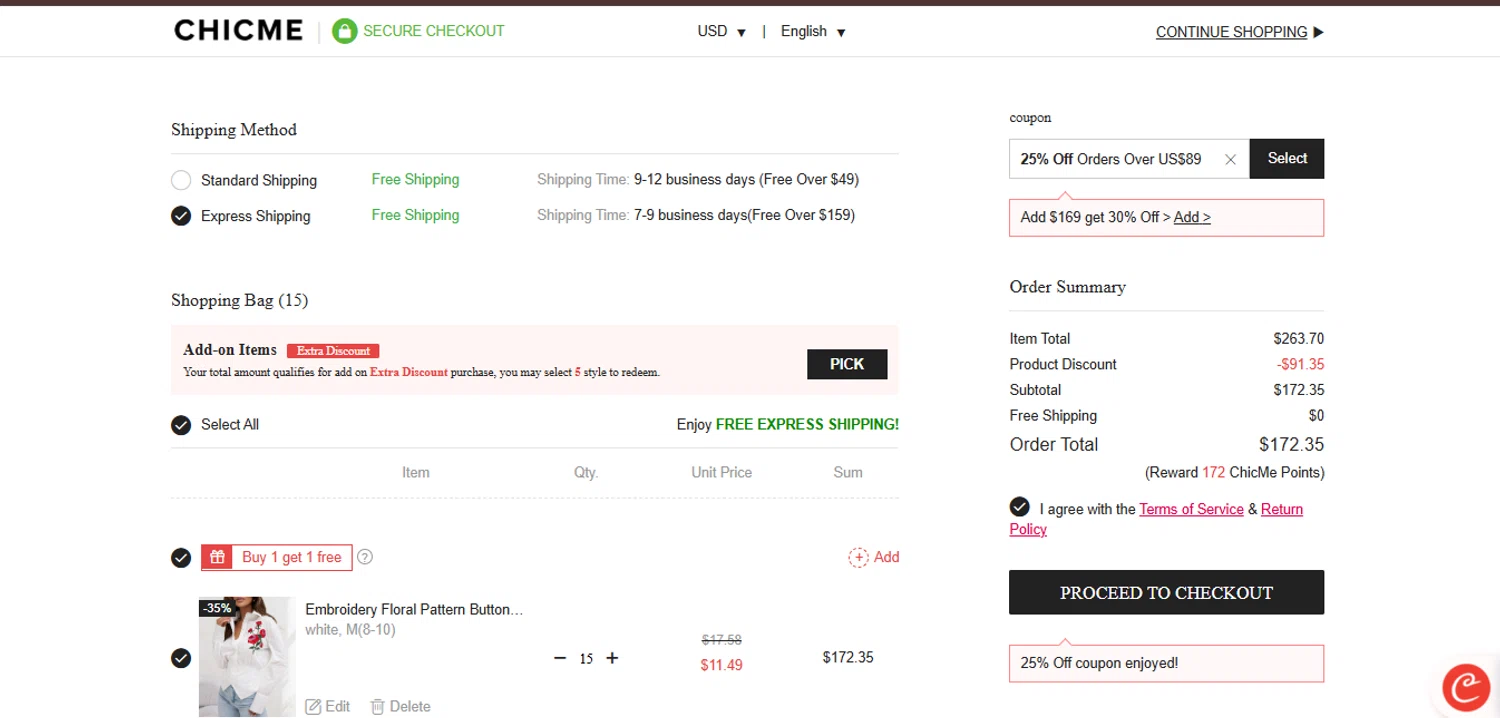Delete the Embroidery Floral Pattern item
1500x718 pixels.
point(400,706)
